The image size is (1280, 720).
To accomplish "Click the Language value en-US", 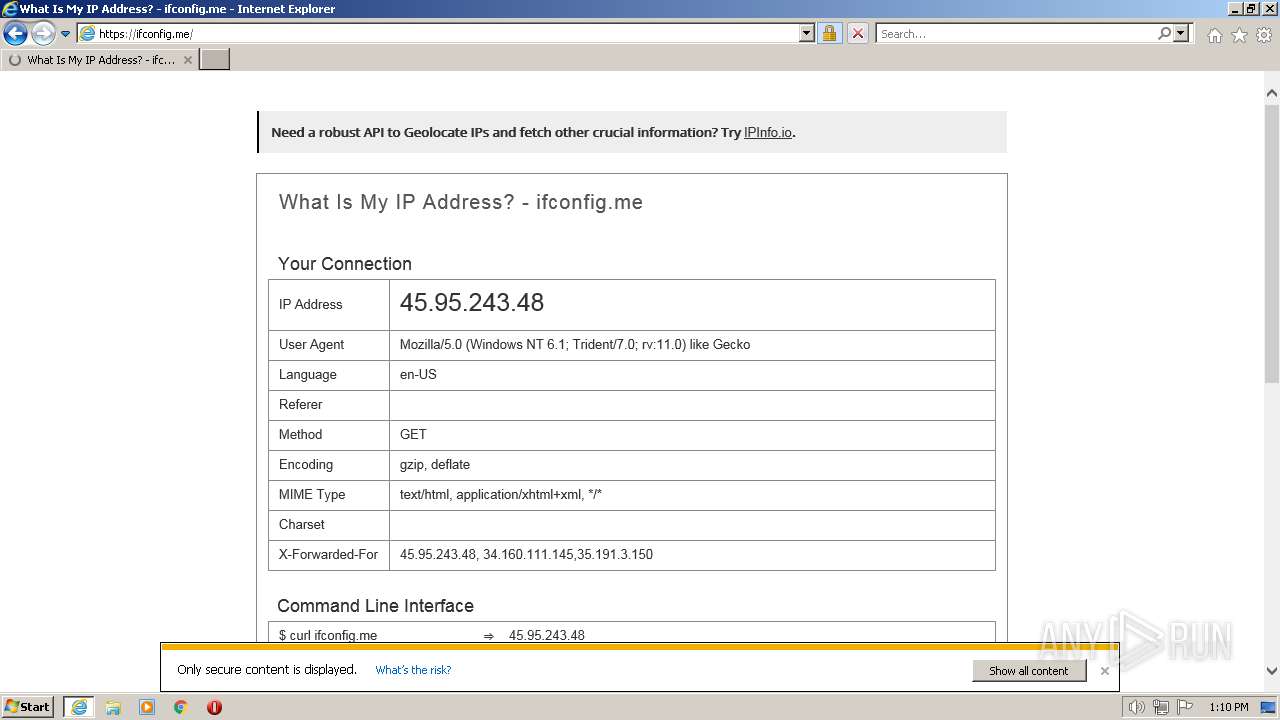I will (x=418, y=375).
